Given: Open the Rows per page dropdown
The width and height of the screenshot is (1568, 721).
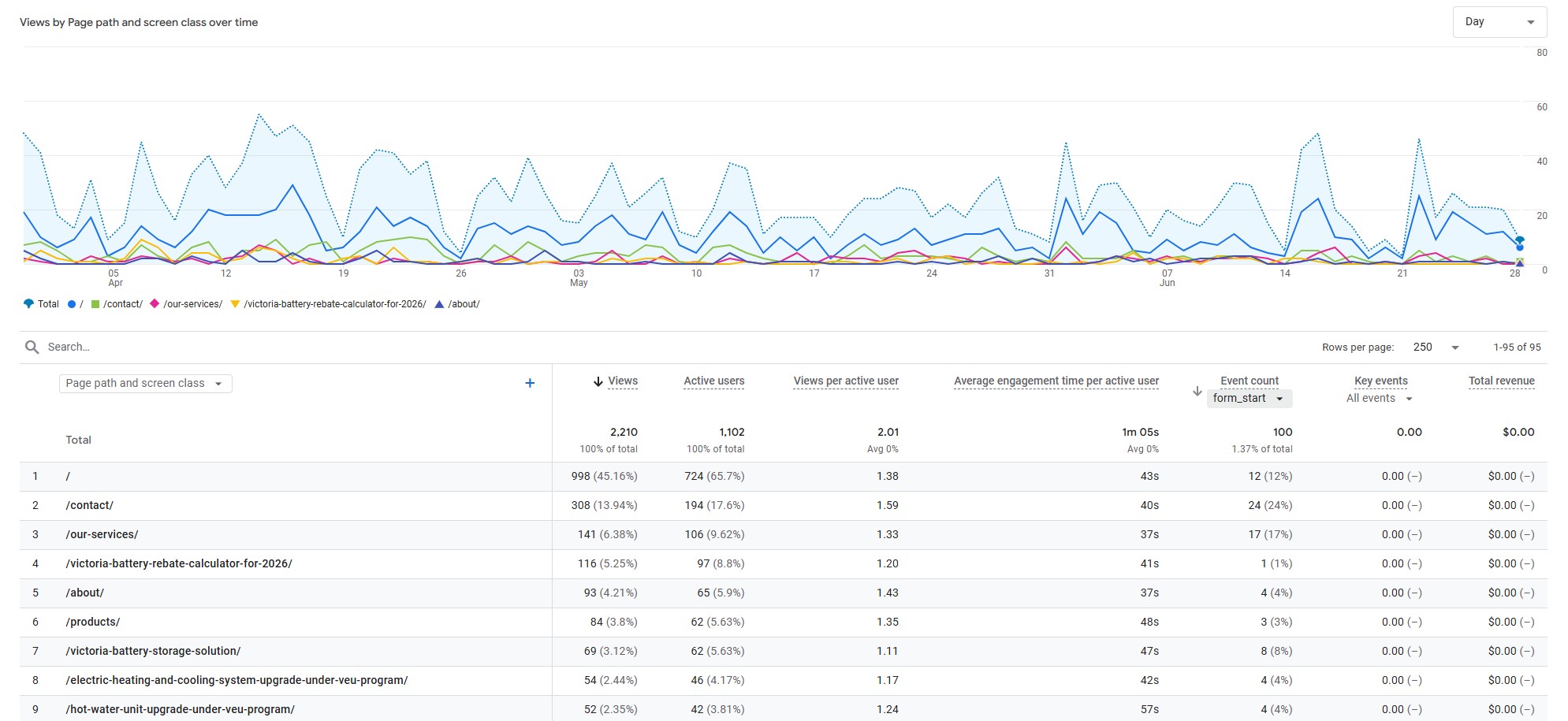Looking at the screenshot, I should pos(1436,347).
